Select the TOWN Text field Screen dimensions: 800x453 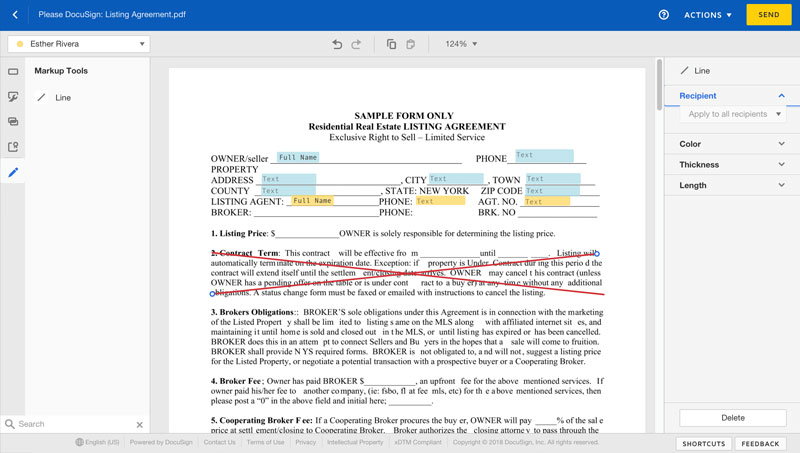coord(553,179)
